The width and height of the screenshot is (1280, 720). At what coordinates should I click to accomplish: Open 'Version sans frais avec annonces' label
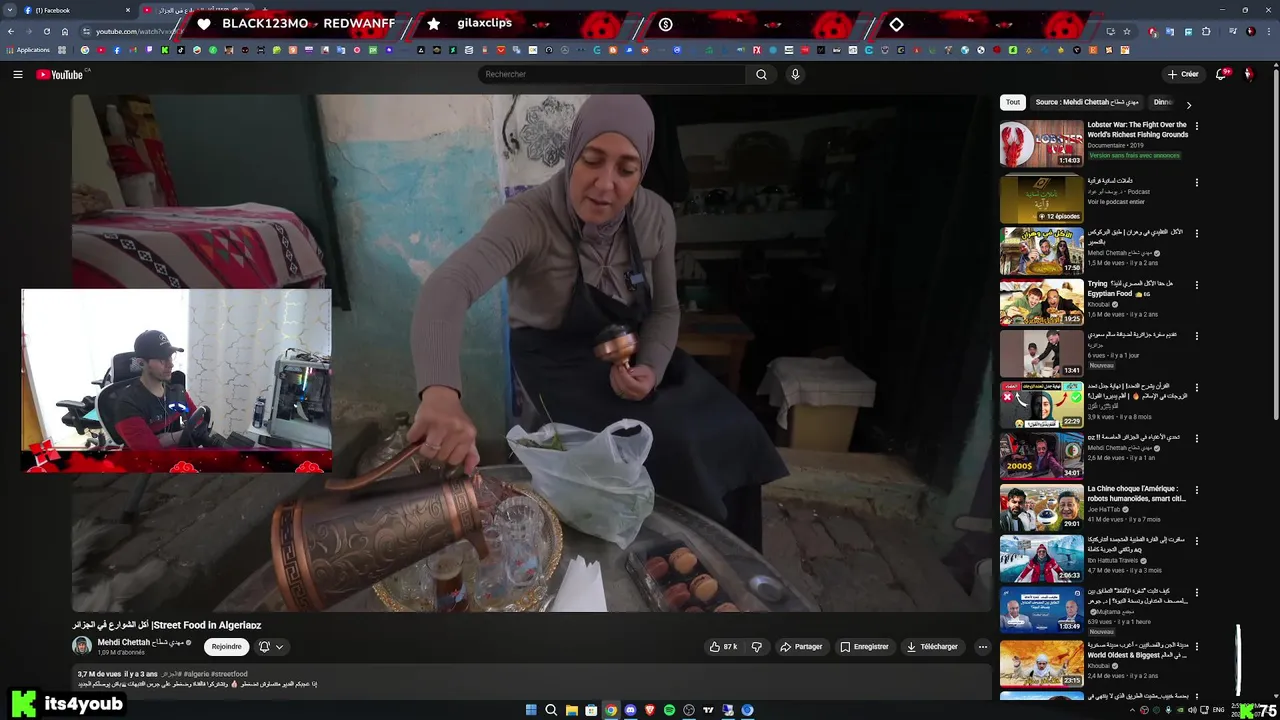(1135, 155)
